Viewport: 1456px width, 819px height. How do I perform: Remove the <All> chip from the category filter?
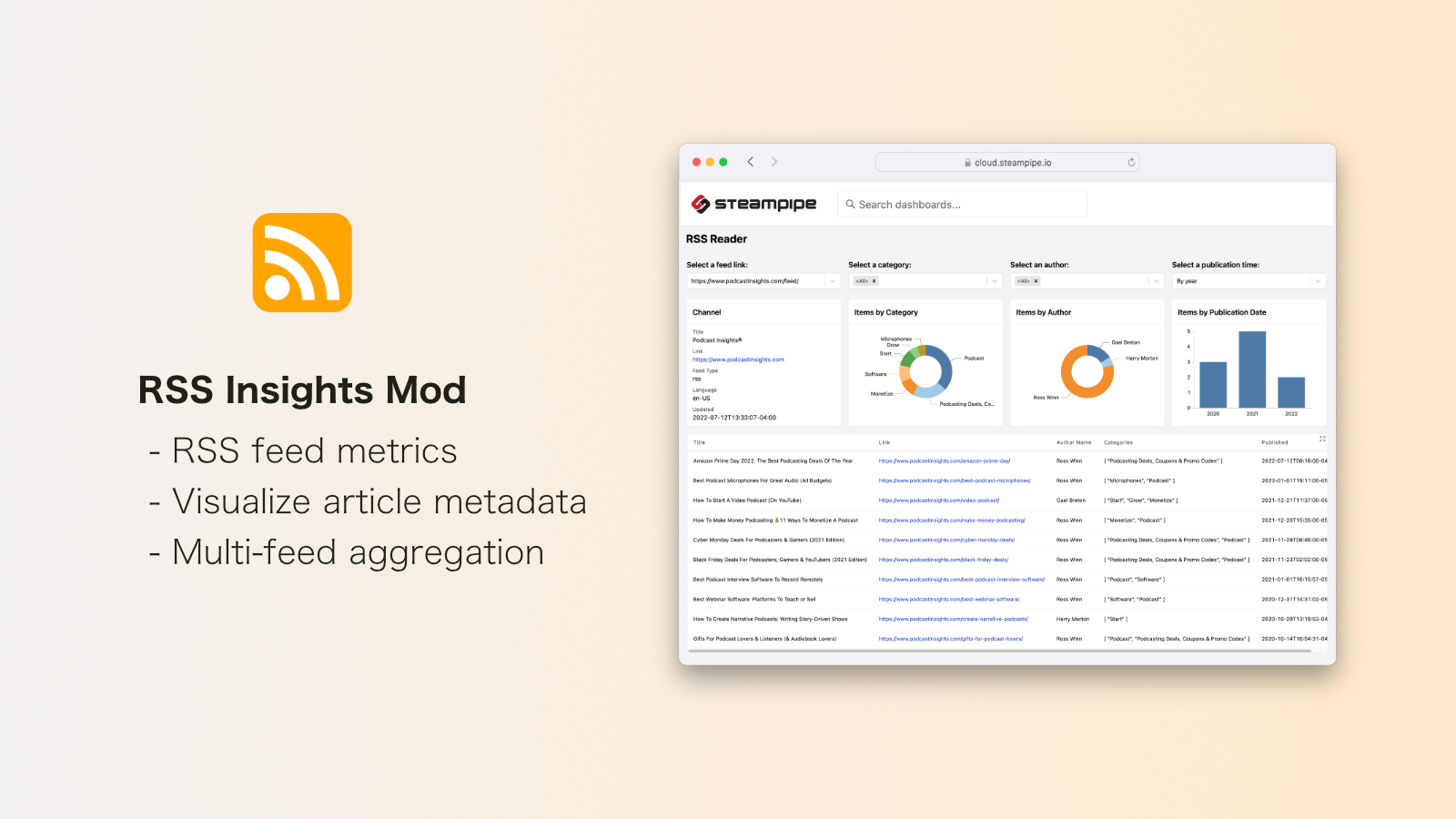pyautogui.click(x=875, y=280)
